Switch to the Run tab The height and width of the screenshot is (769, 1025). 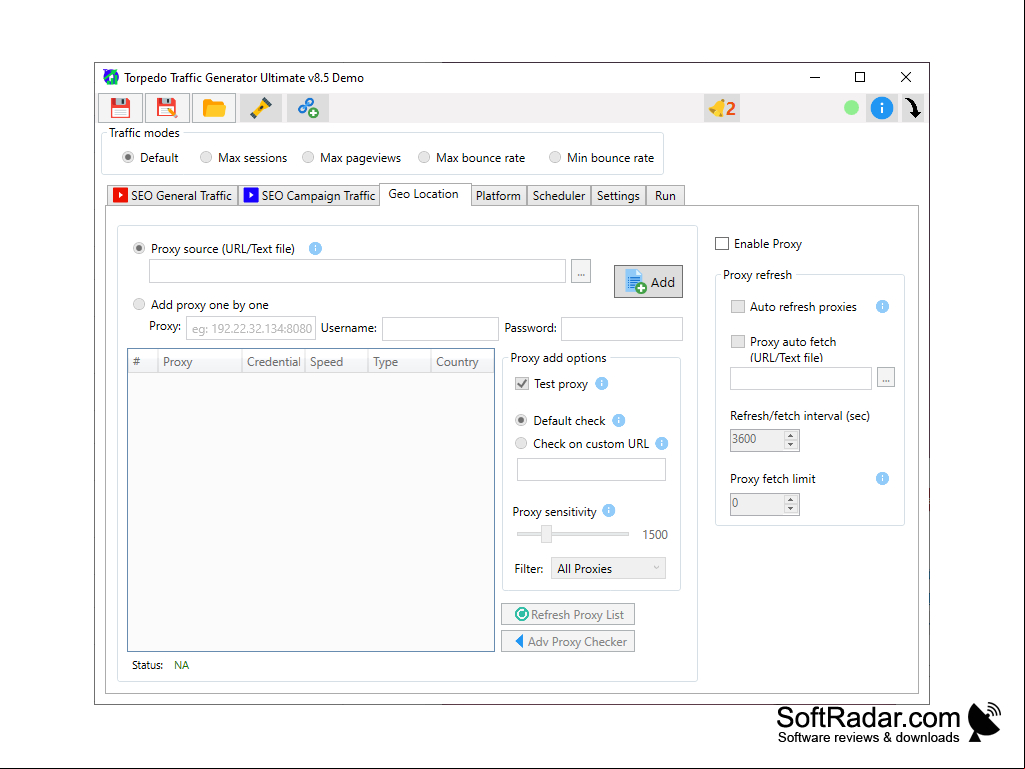(x=665, y=196)
